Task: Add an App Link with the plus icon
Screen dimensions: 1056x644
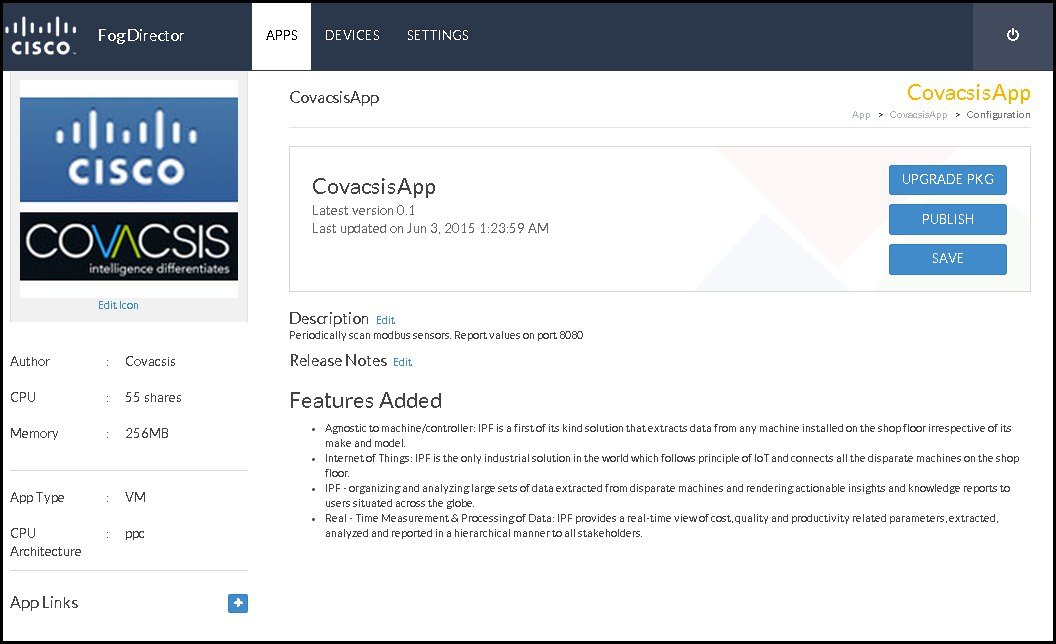Action: tap(238, 603)
